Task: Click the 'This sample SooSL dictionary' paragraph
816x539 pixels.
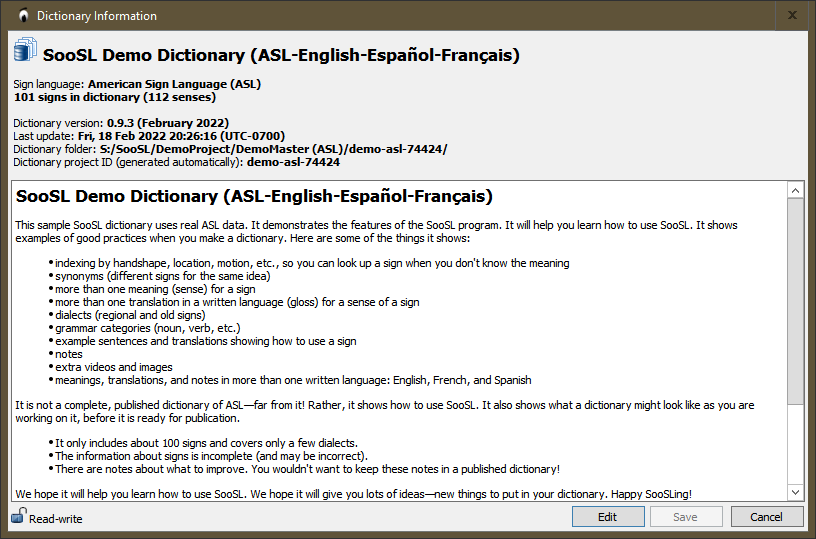Action: (376, 232)
